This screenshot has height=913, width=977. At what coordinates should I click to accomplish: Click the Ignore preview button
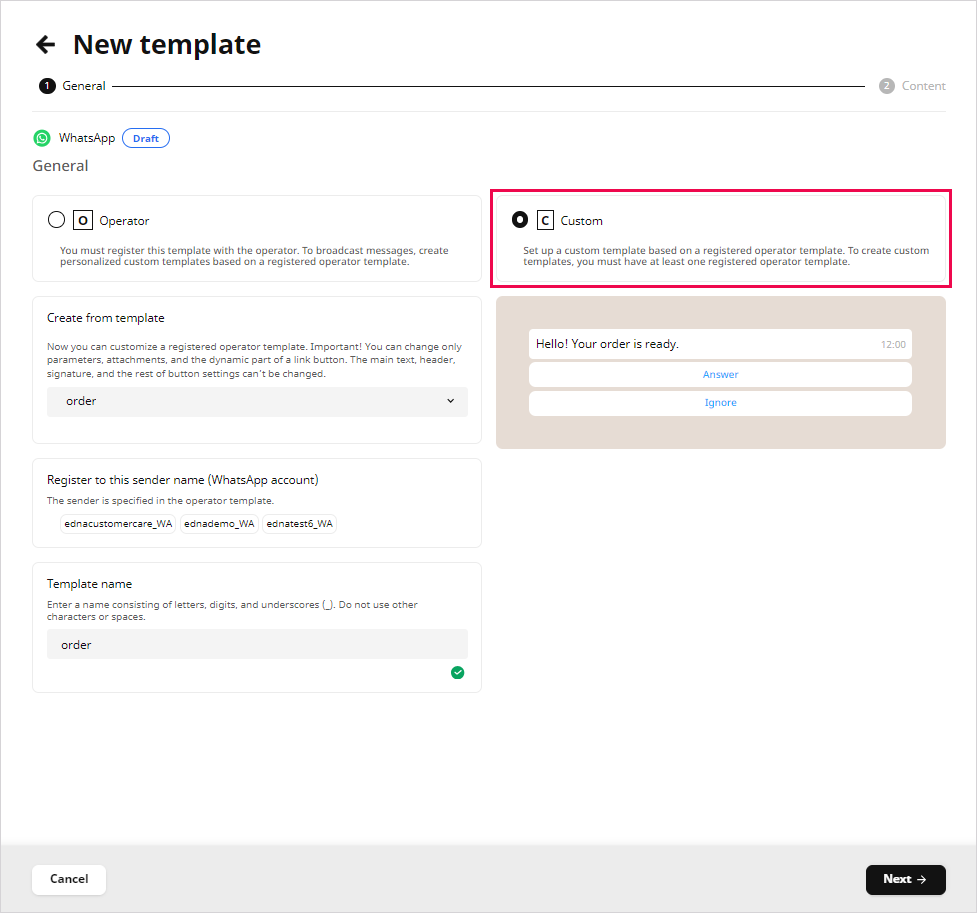[x=720, y=403]
